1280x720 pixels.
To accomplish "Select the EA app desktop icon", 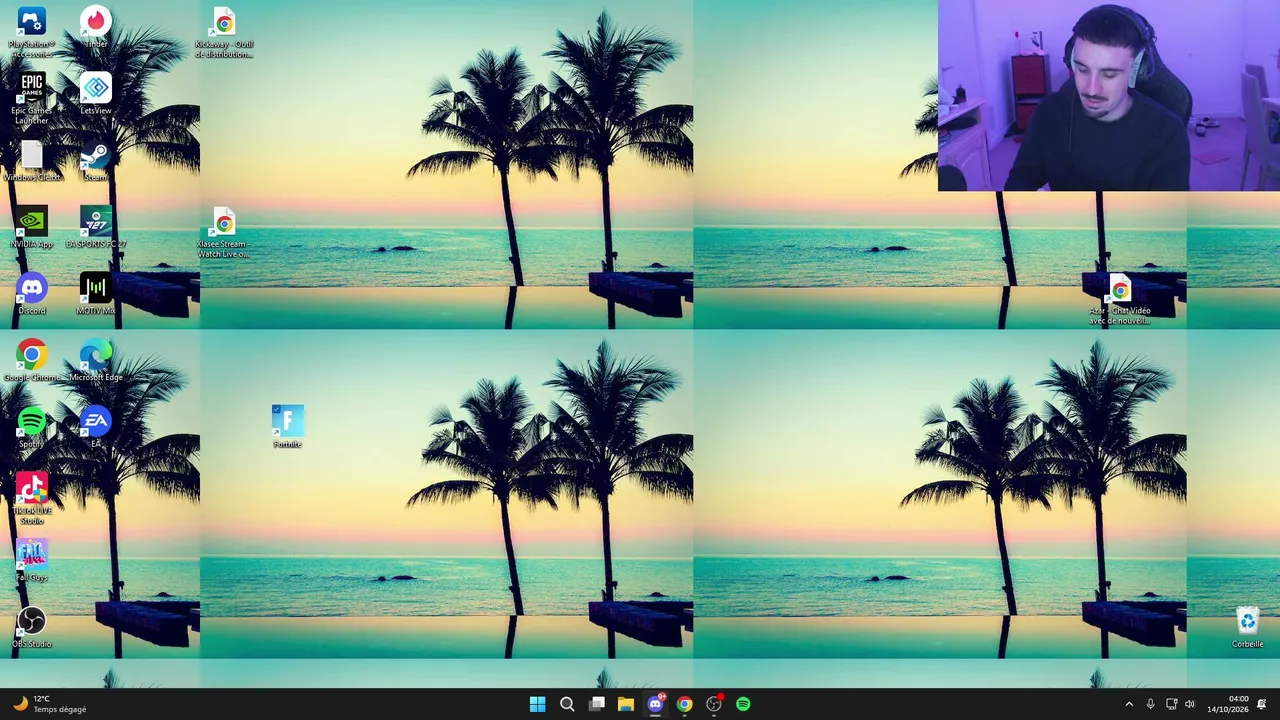I will (x=96, y=427).
